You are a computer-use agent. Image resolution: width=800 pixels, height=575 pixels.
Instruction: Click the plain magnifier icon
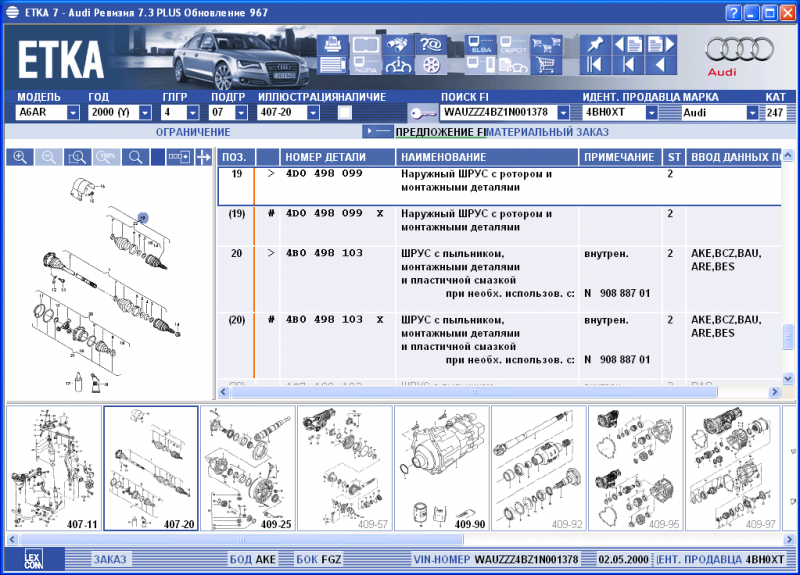tap(136, 157)
